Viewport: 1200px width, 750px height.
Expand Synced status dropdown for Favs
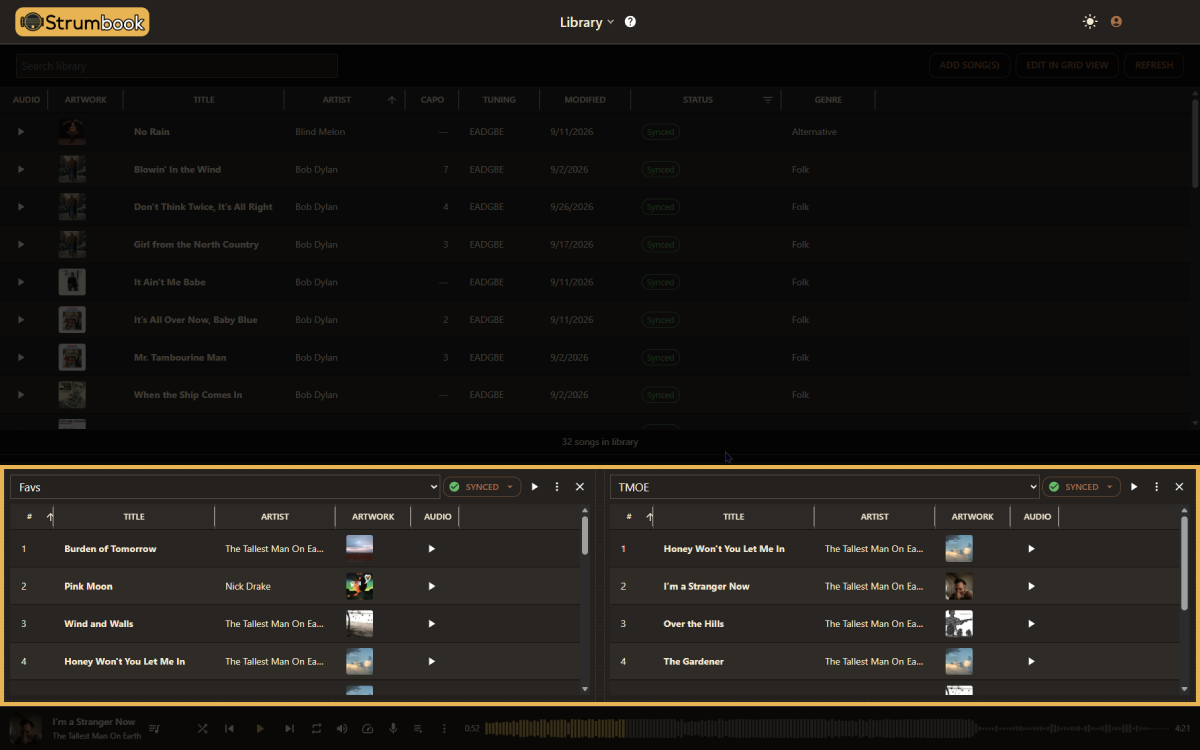coord(482,487)
